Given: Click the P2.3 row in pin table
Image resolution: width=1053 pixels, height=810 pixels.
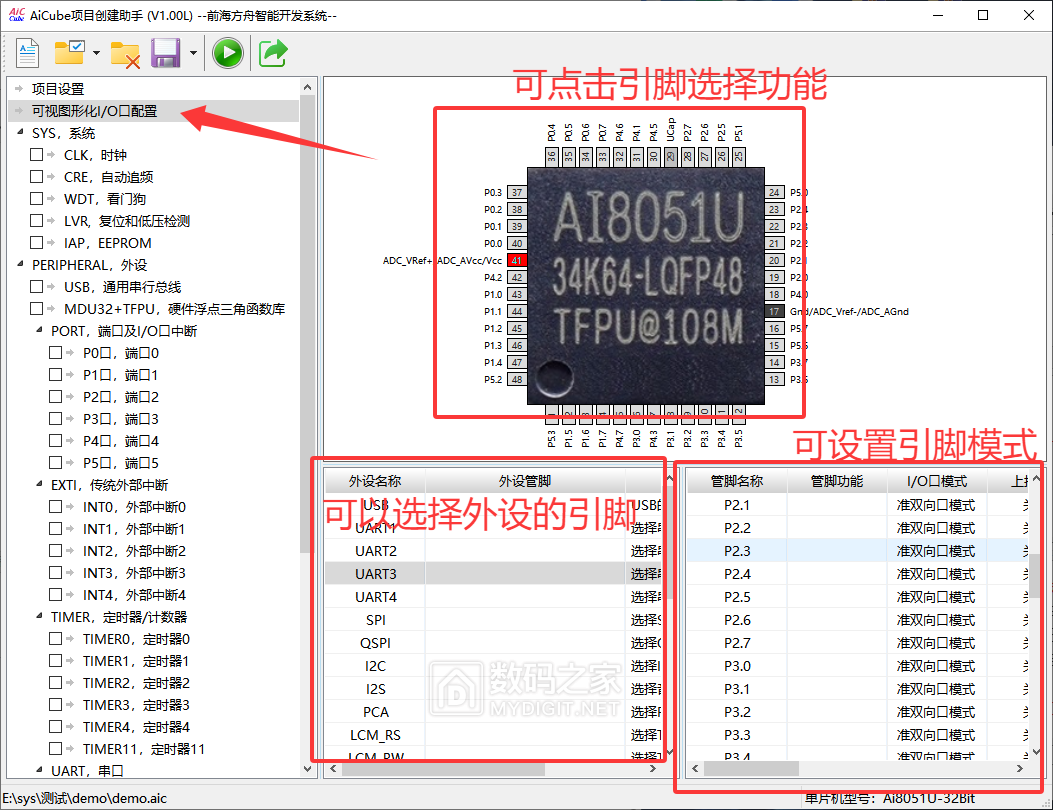Looking at the screenshot, I should pyautogui.click(x=737, y=551).
